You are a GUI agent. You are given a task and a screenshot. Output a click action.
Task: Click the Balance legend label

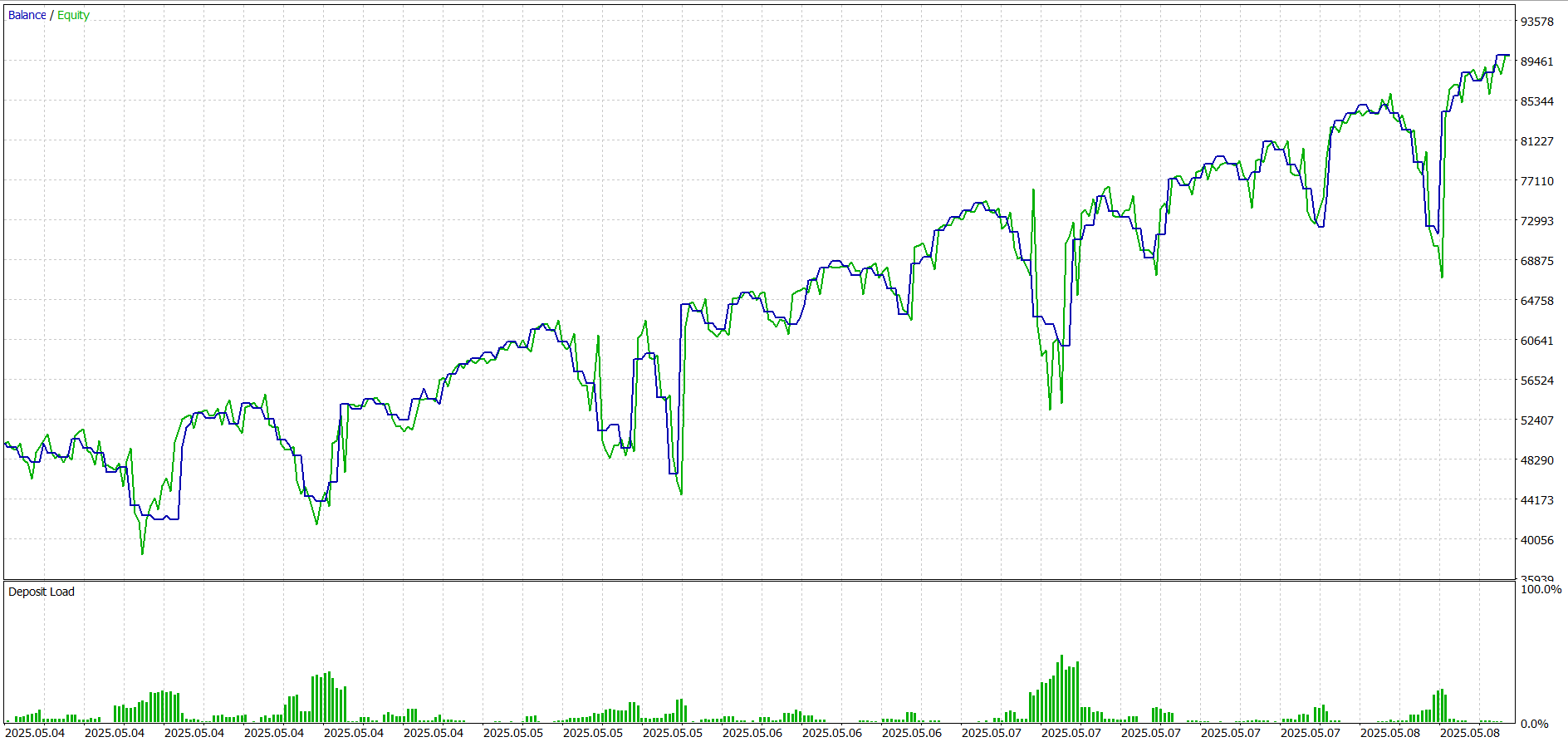(x=27, y=15)
